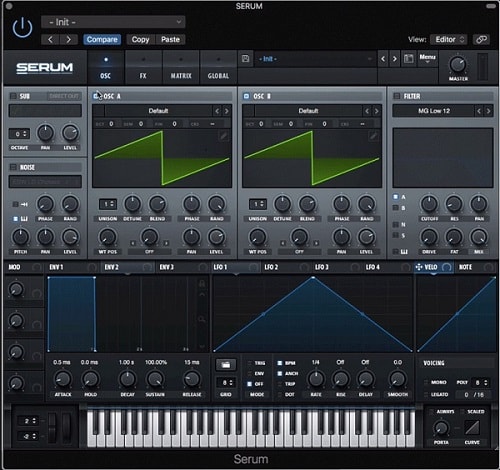Image resolution: width=500 pixels, height=470 pixels.
Task: Click the envelope lock icon
Action: pos(202,283)
